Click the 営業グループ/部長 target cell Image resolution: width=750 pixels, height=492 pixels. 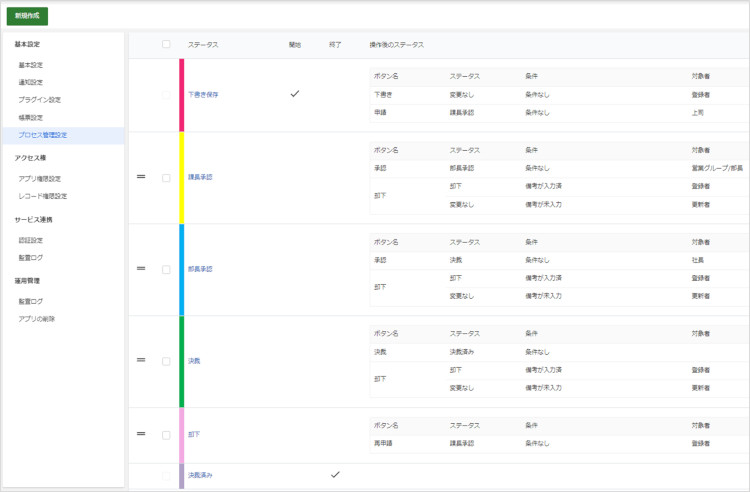point(717,168)
